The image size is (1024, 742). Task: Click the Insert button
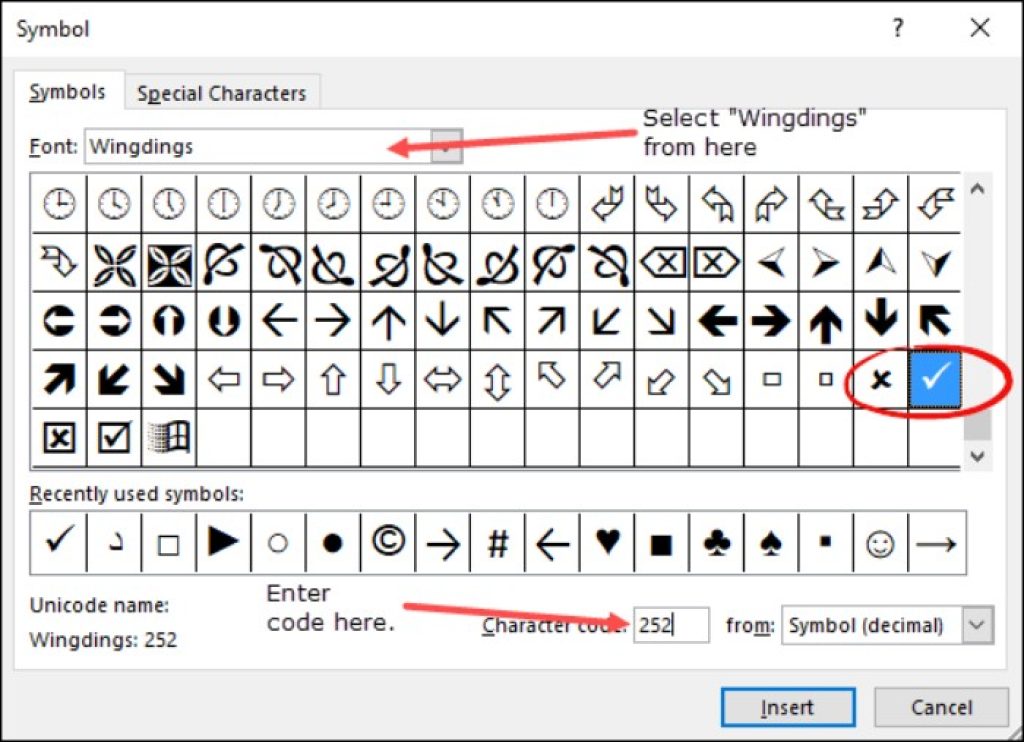pos(787,707)
